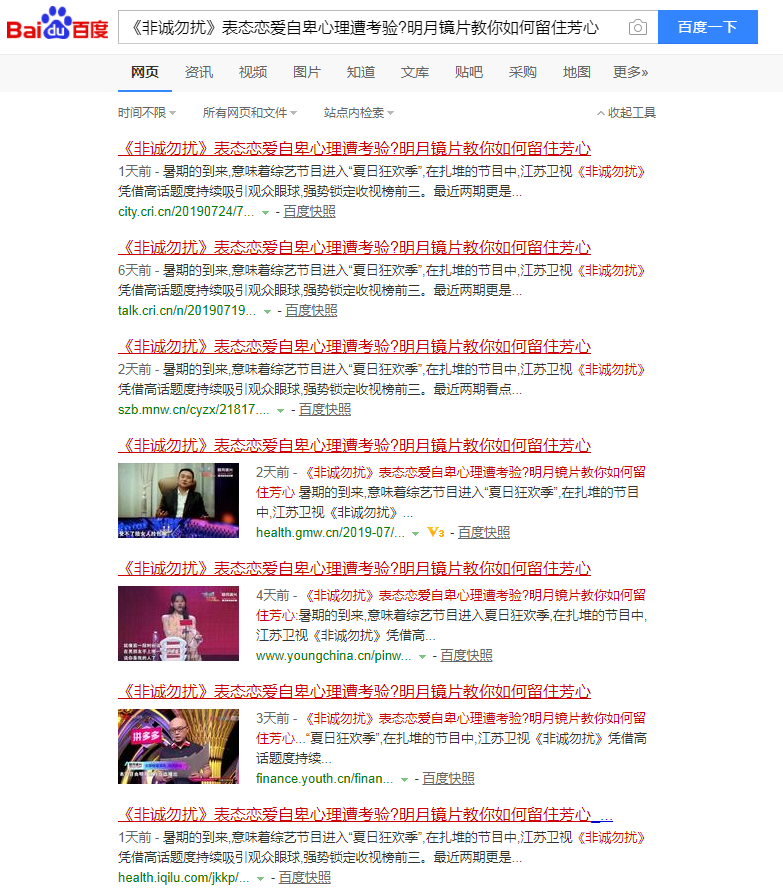783x892 pixels.
Task: Click the 百度一下 search button
Action: click(707, 27)
